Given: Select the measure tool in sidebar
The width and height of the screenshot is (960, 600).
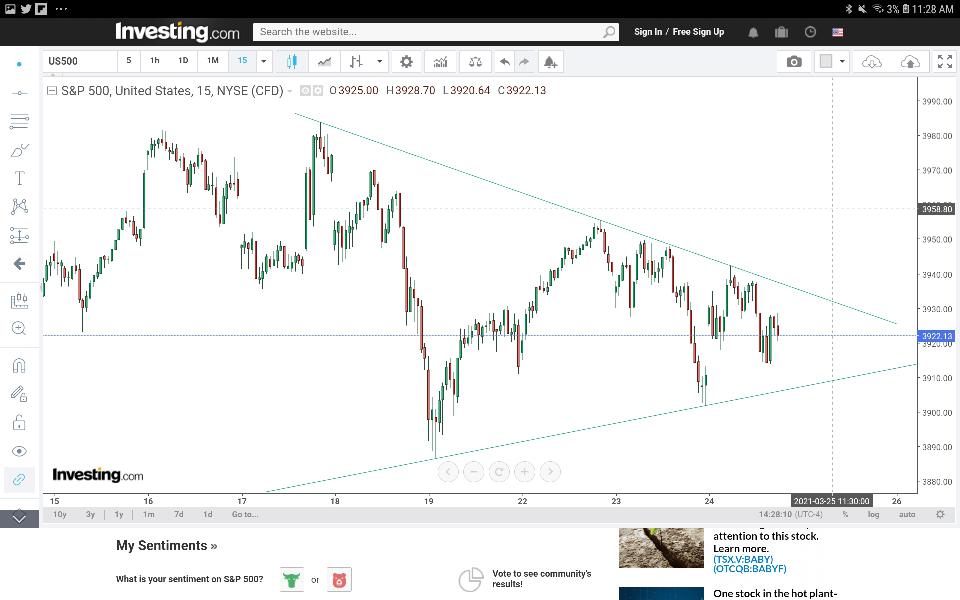Looking at the screenshot, I should point(19,301).
